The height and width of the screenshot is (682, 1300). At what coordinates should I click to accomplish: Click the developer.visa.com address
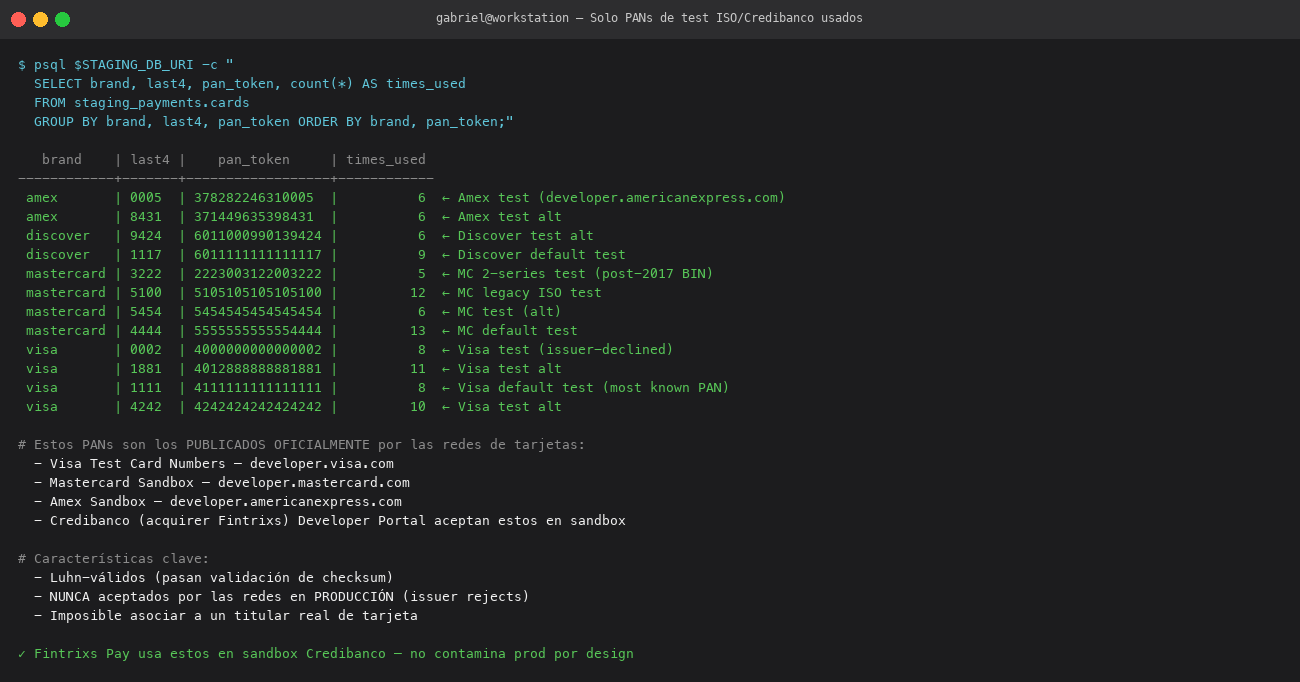tap(322, 464)
